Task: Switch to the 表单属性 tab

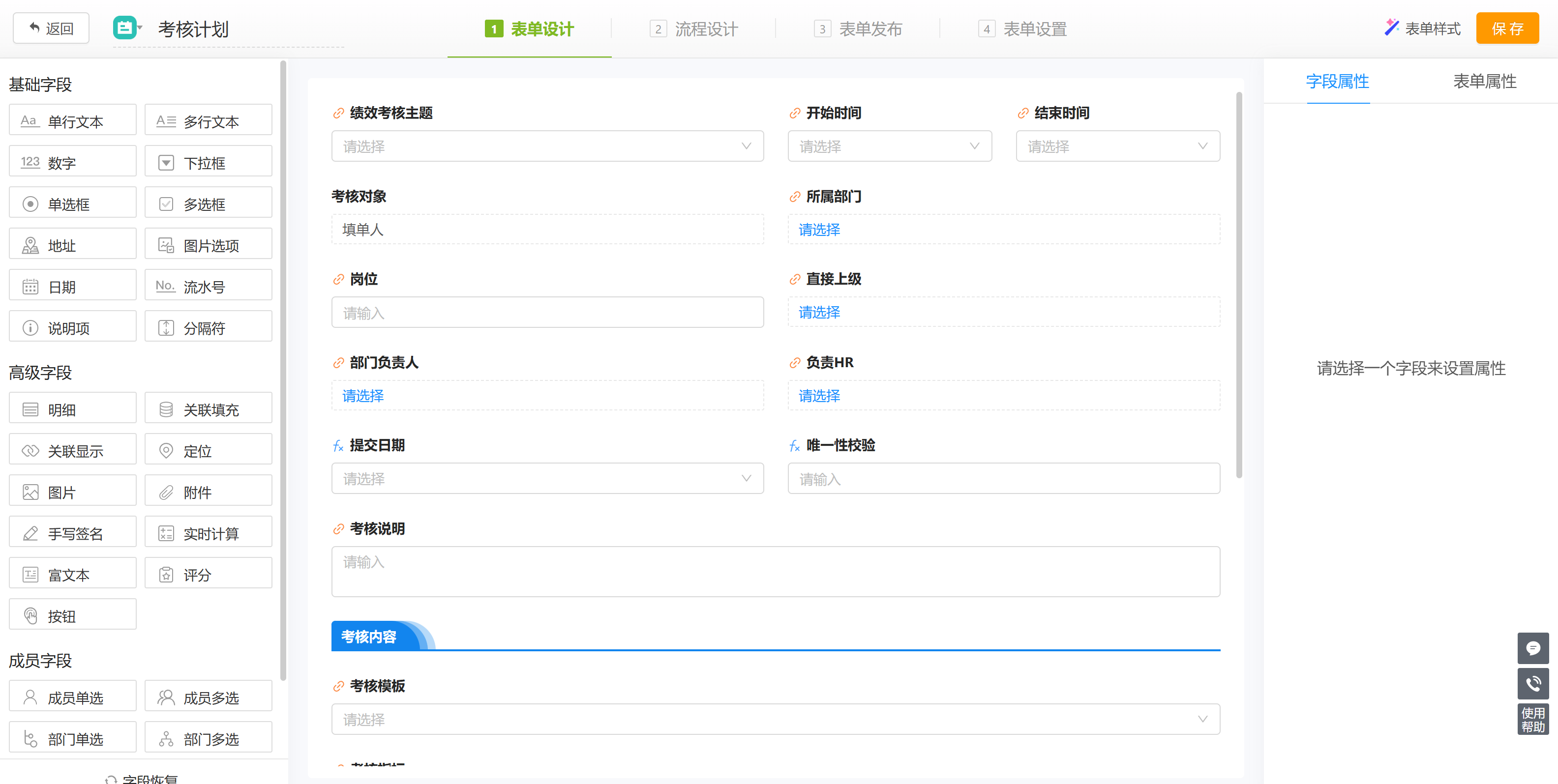Action: (x=1484, y=81)
